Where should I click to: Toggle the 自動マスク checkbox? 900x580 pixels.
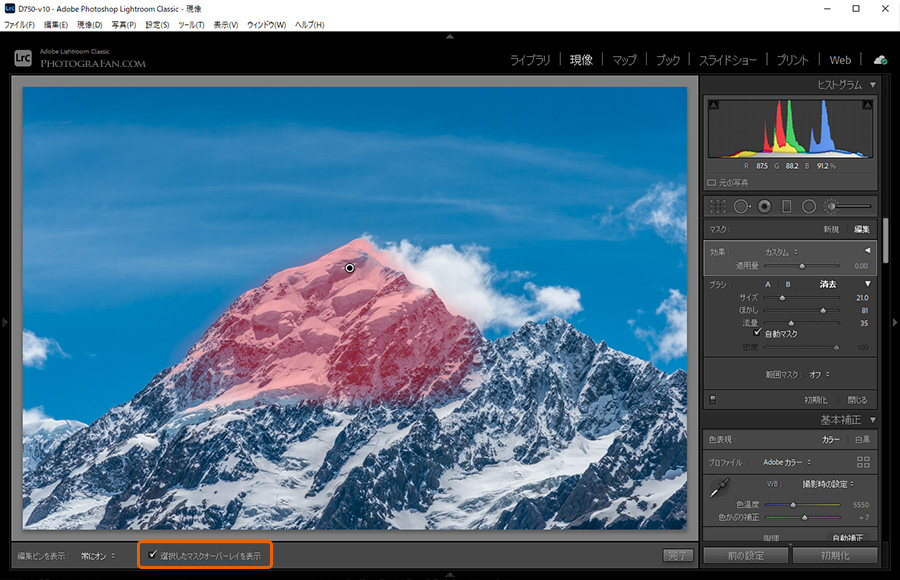click(758, 332)
